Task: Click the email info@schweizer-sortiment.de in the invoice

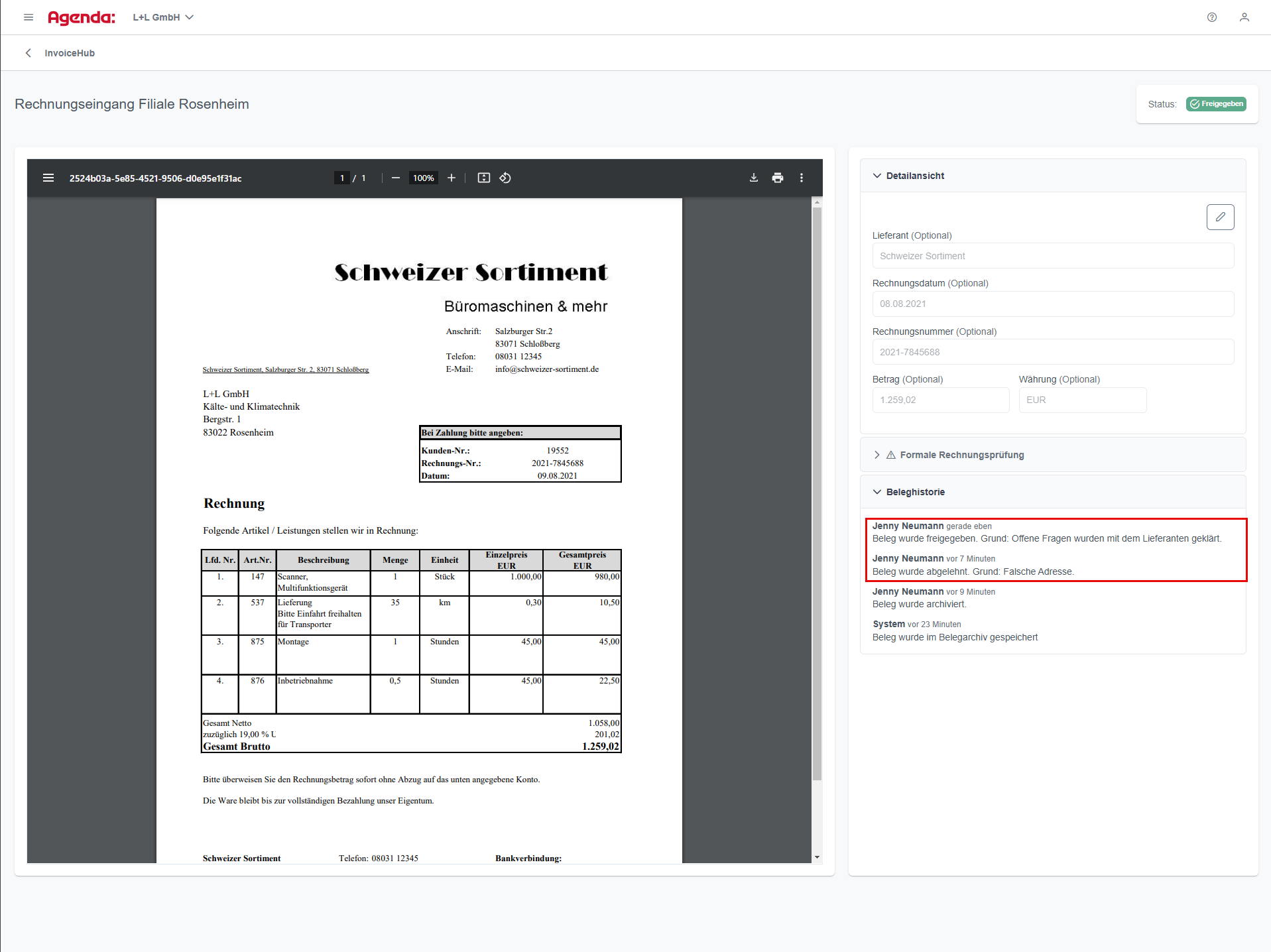Action: tap(547, 369)
